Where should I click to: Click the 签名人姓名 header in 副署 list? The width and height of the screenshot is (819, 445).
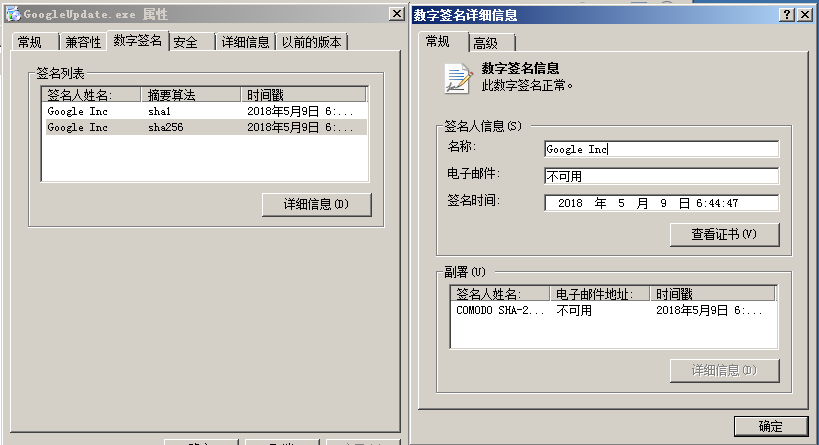(x=500, y=294)
